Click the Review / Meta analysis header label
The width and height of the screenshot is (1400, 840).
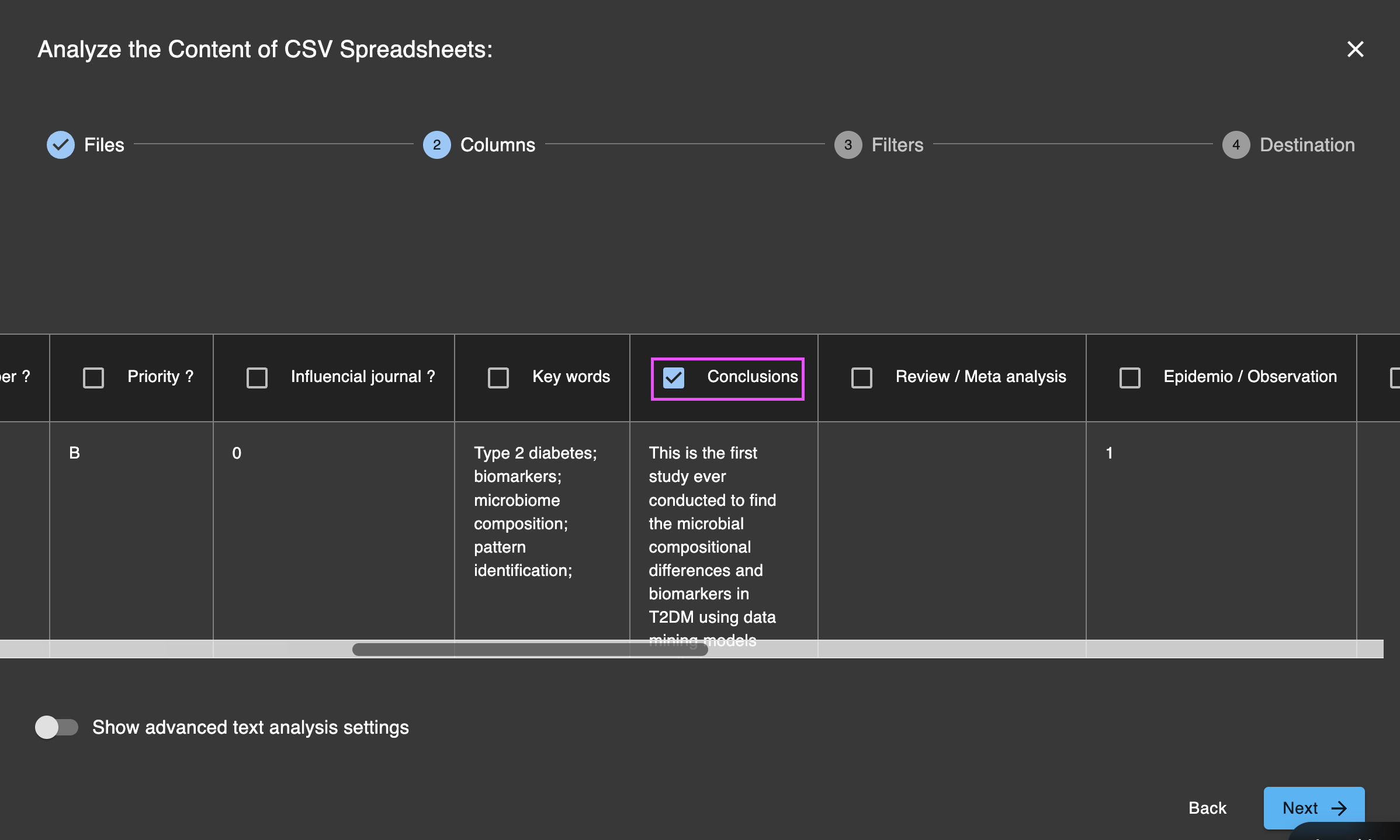(x=981, y=377)
